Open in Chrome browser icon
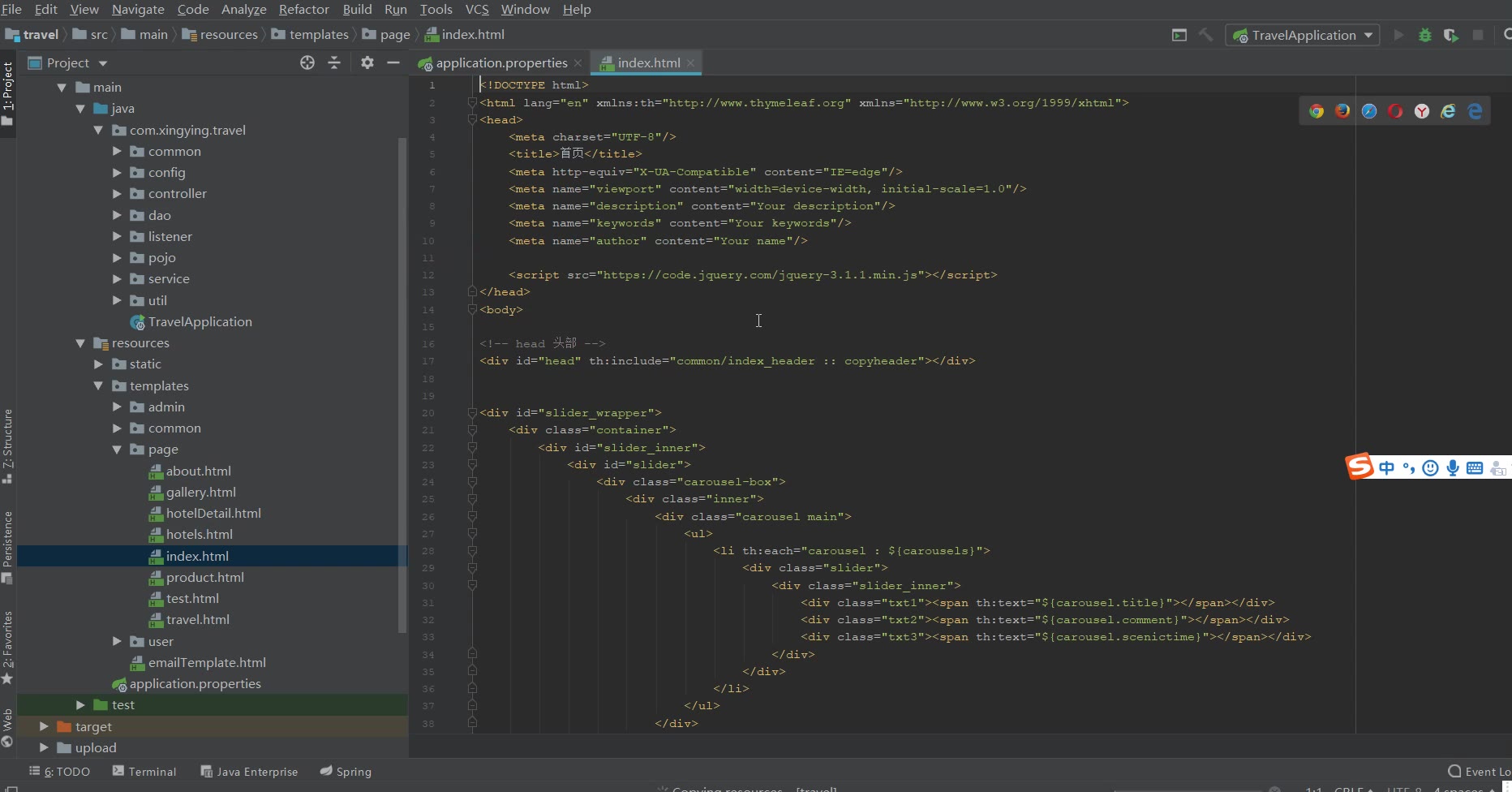Screen dimensions: 1512x792 (1317, 111)
